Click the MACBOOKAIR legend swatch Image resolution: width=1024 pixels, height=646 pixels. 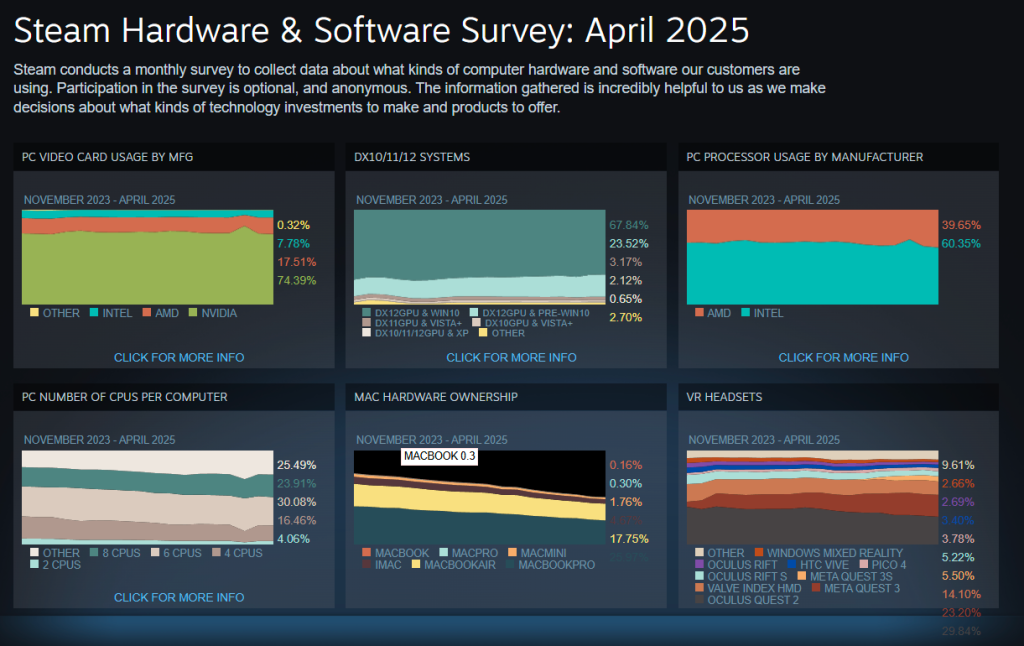click(x=415, y=564)
